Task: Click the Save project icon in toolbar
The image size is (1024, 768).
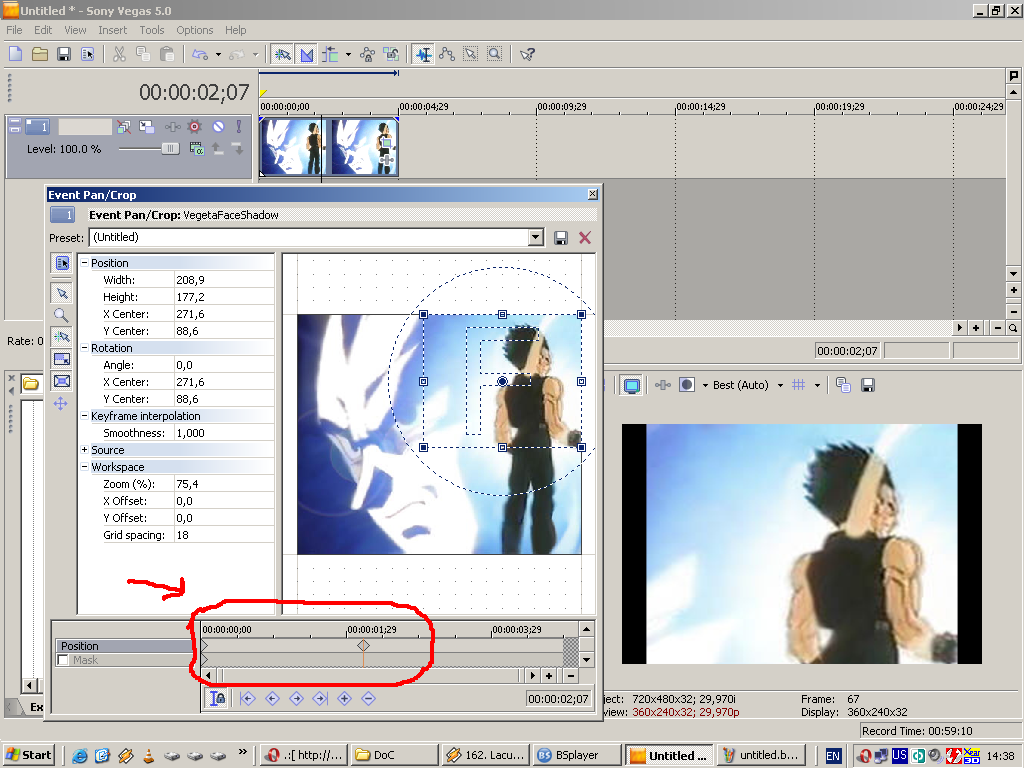Action: [63, 54]
